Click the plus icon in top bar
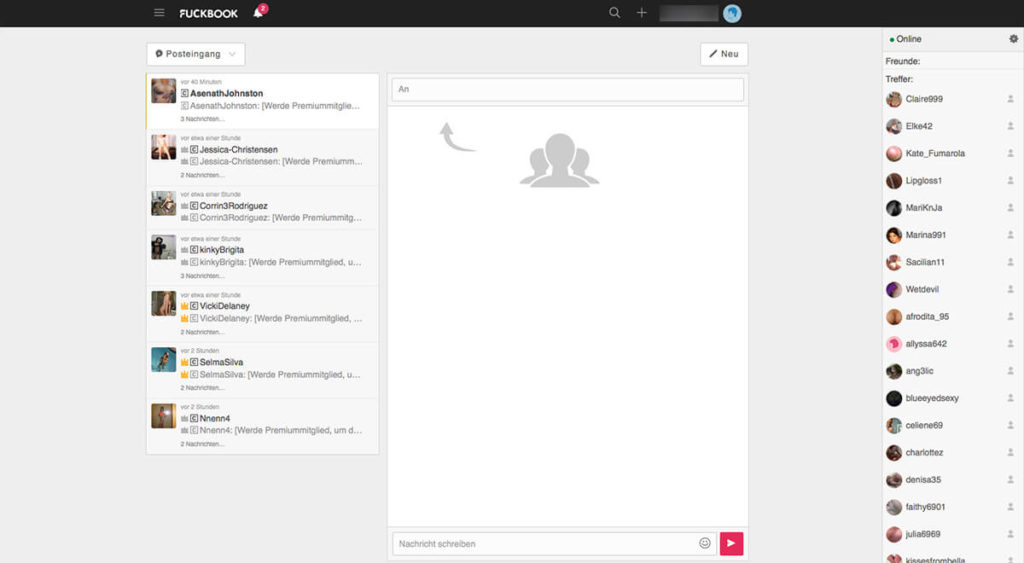This screenshot has width=1024, height=563. 642,13
